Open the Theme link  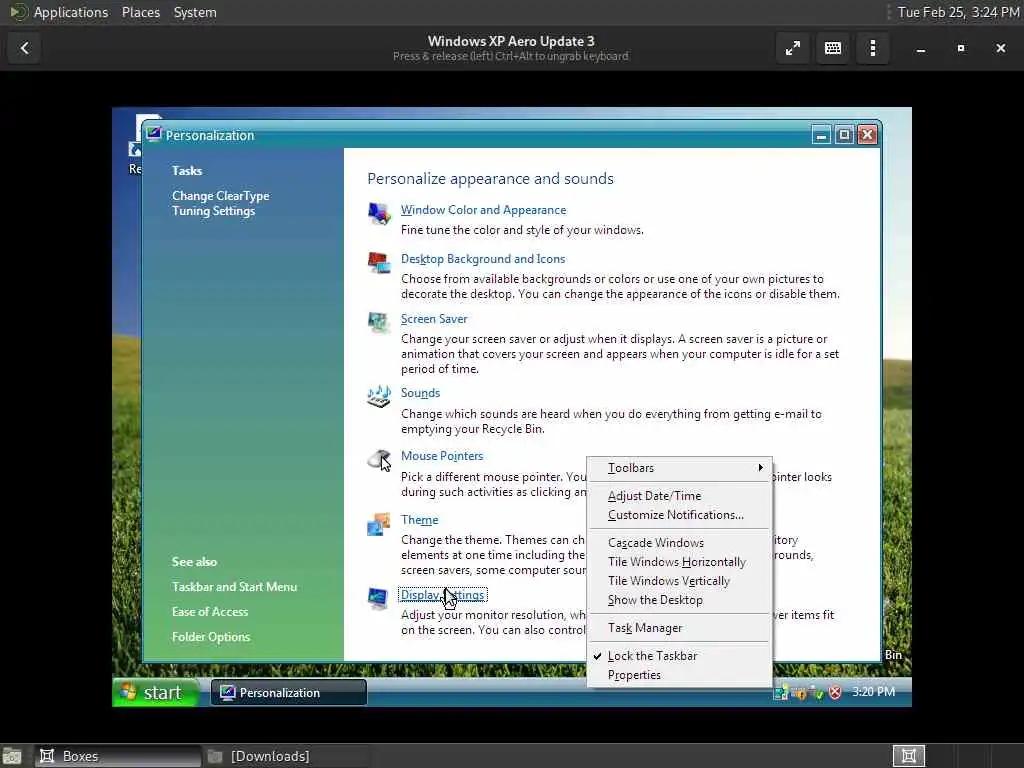pyautogui.click(x=419, y=520)
